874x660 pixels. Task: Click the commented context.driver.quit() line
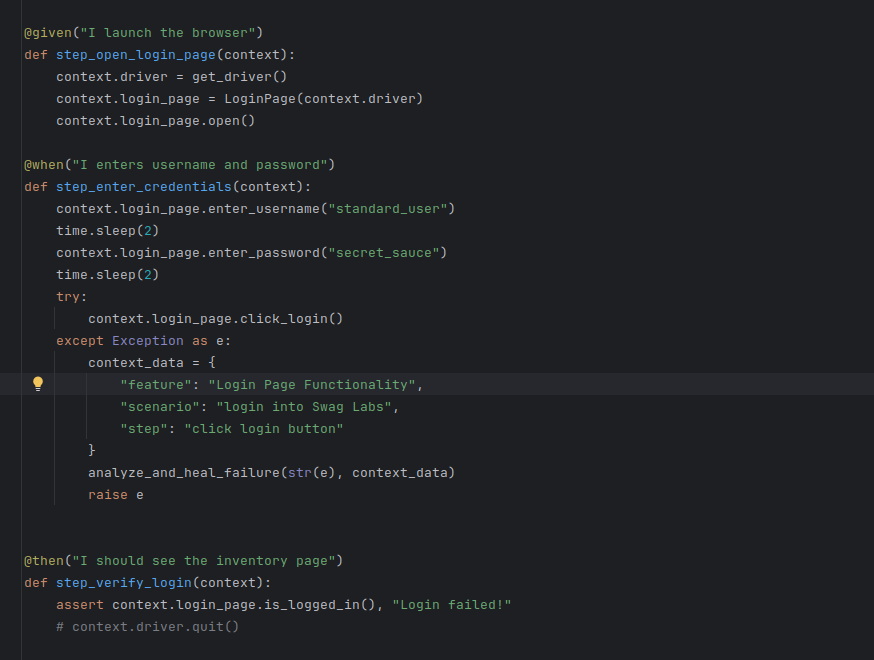pos(147,627)
